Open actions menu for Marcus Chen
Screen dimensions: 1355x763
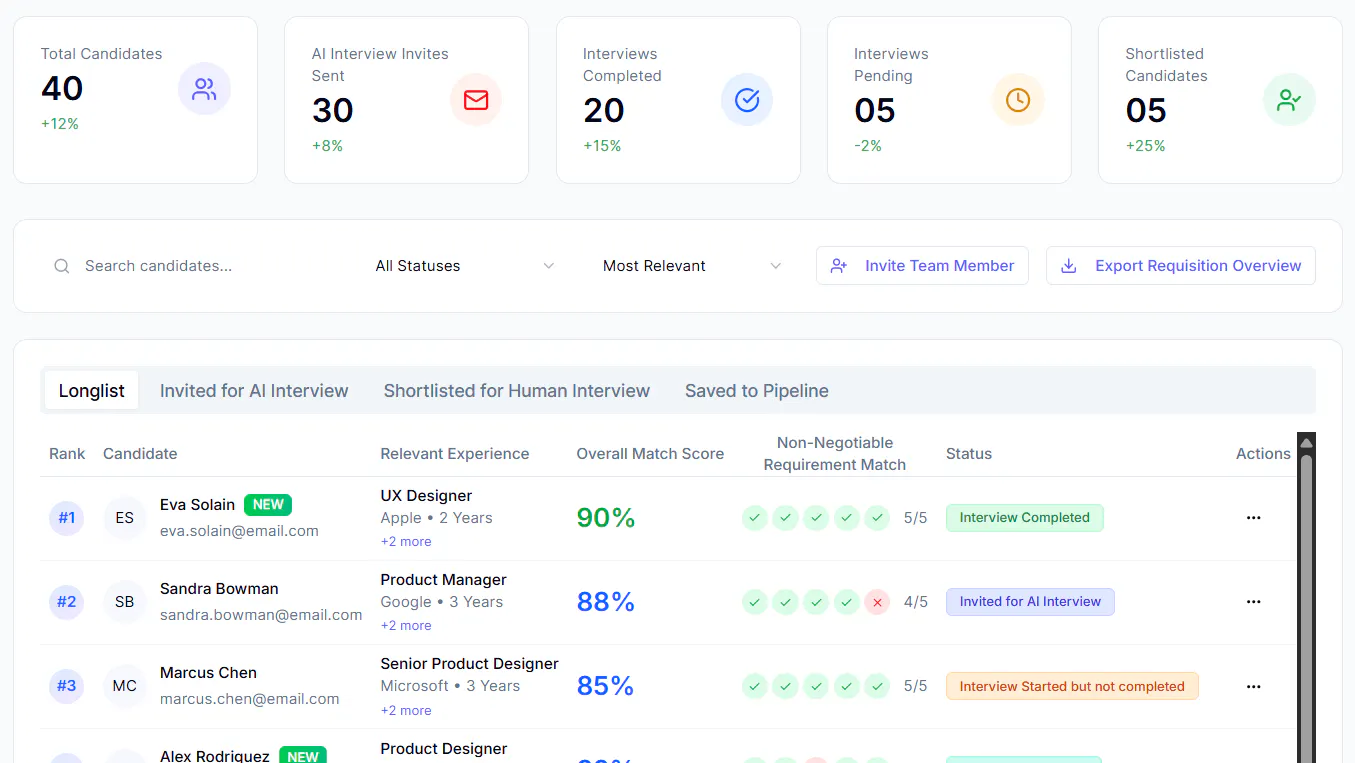click(x=1253, y=687)
